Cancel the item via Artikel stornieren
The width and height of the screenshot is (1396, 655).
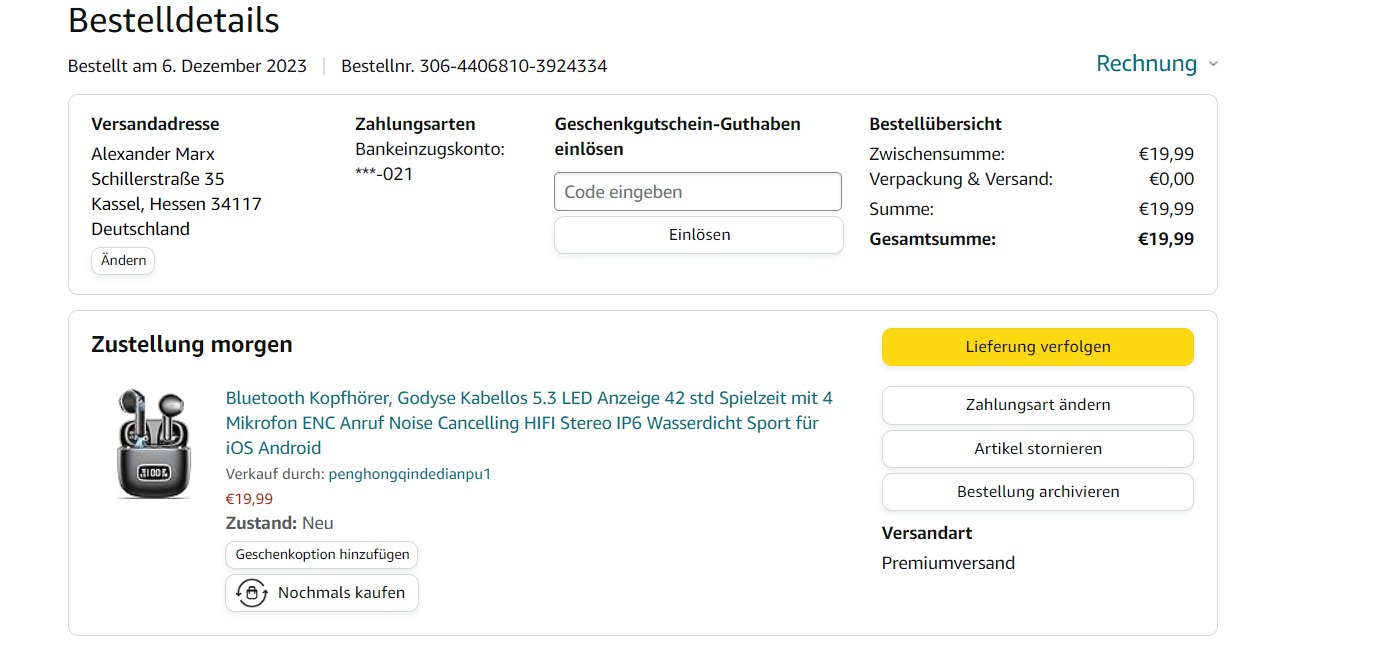point(1037,449)
